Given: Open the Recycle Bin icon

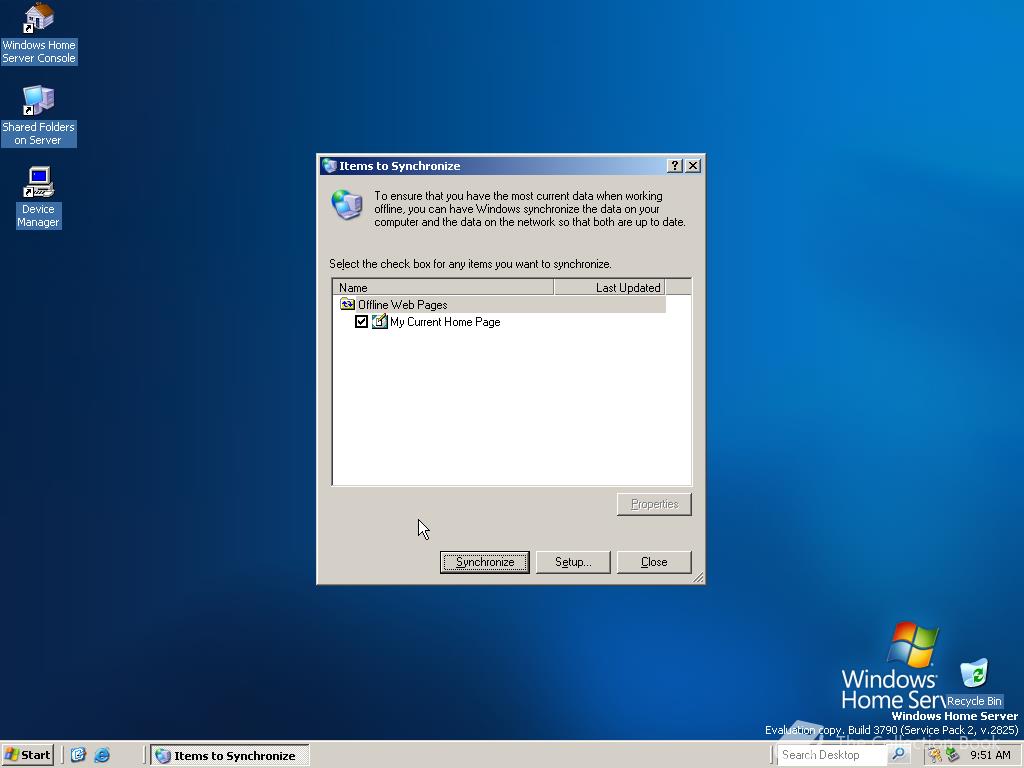Looking at the screenshot, I should (974, 683).
